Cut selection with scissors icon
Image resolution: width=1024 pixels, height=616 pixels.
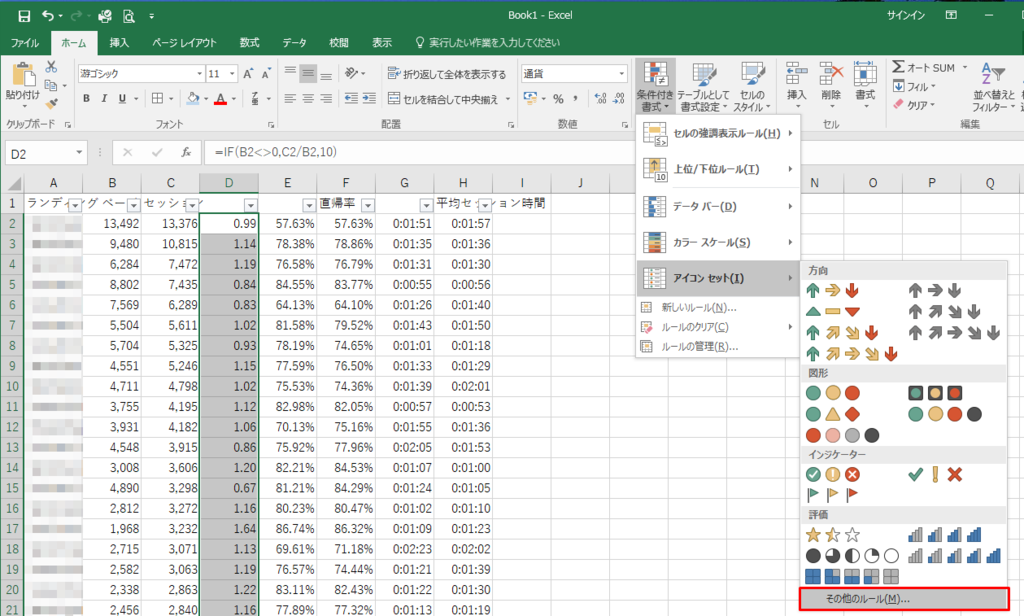pos(51,67)
